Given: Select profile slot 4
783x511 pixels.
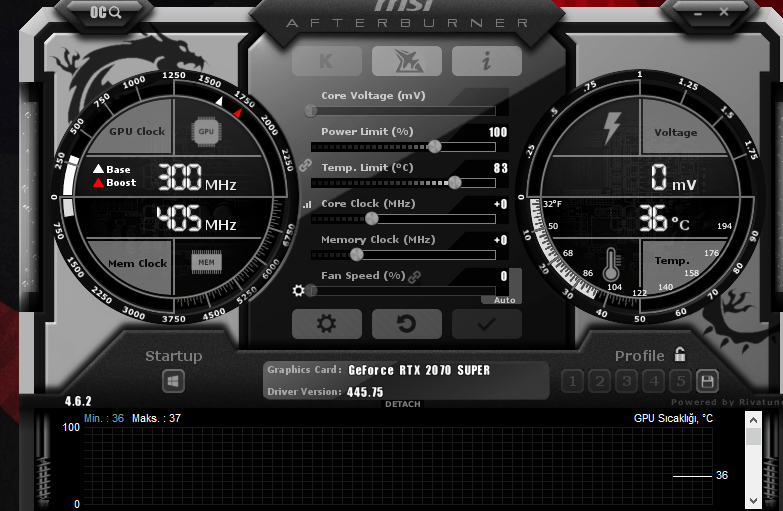Looking at the screenshot, I should [654, 382].
